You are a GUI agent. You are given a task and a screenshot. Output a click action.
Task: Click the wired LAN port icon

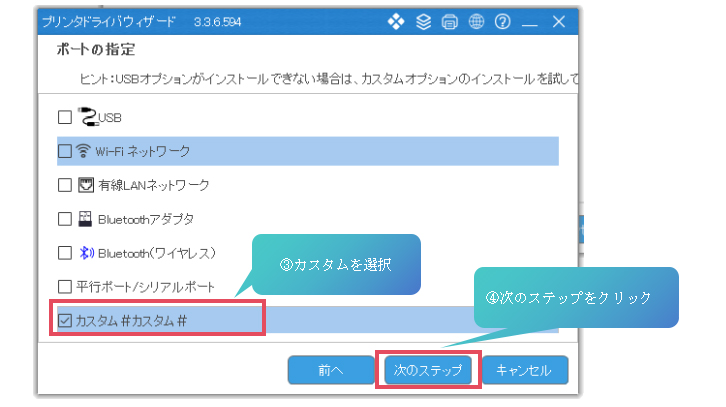tap(86, 185)
